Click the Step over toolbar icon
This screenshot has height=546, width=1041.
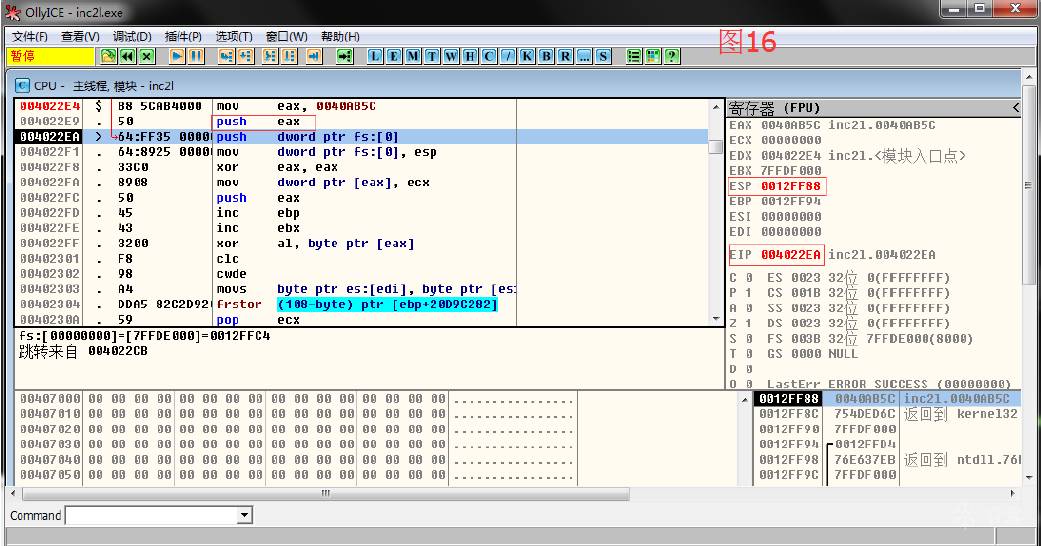click(246, 56)
